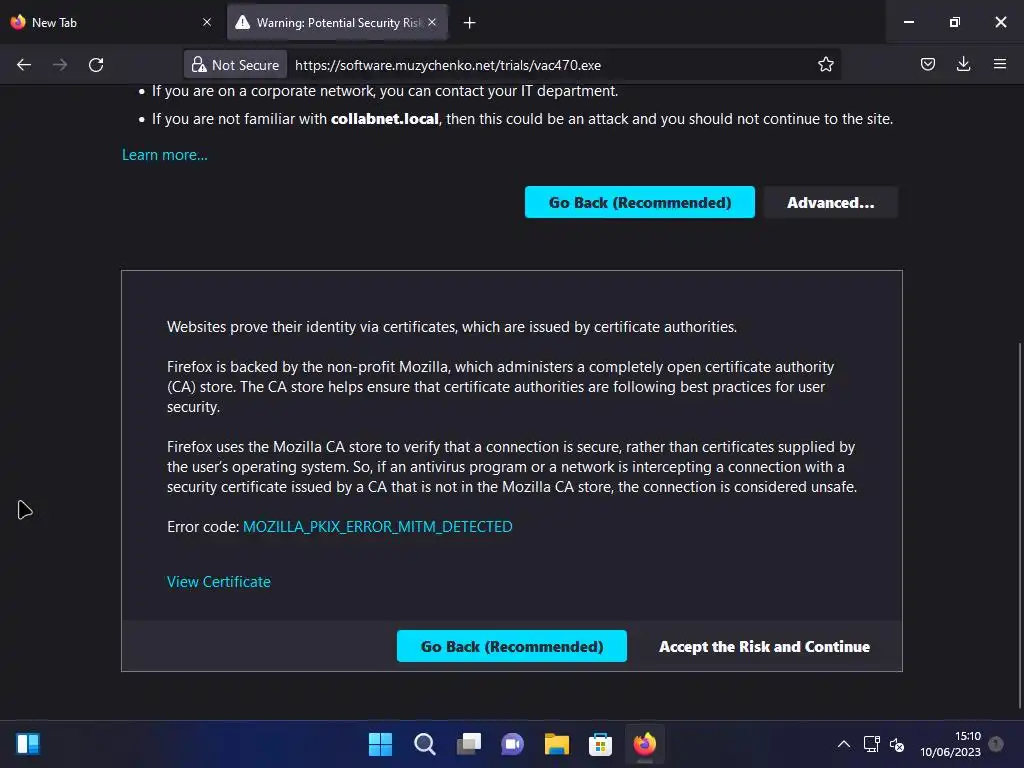Switch to the New Tab tab

coord(111,22)
